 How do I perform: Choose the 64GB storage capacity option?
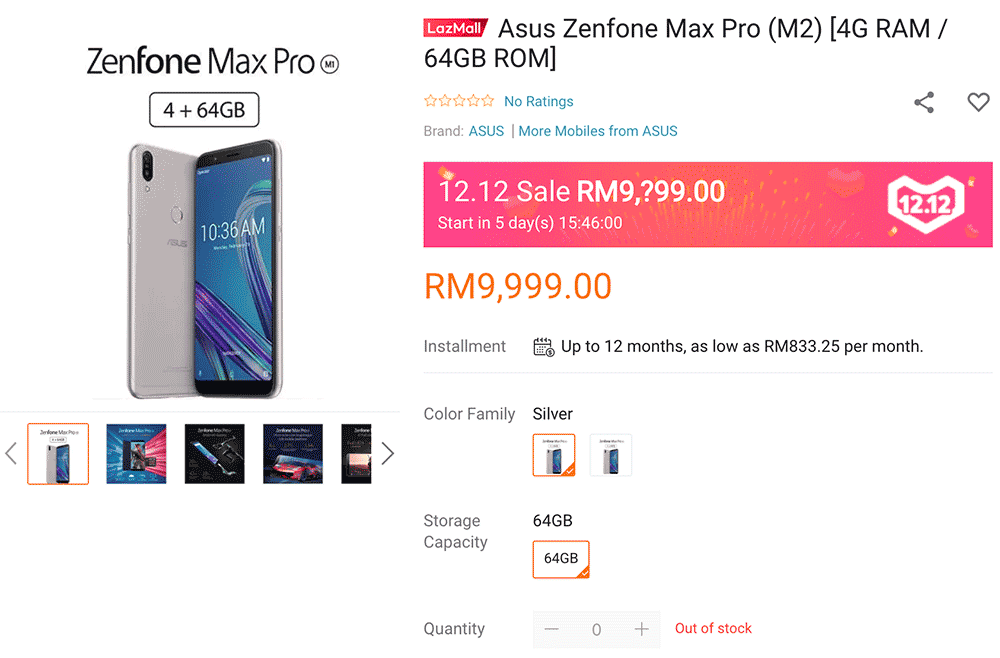(561, 559)
